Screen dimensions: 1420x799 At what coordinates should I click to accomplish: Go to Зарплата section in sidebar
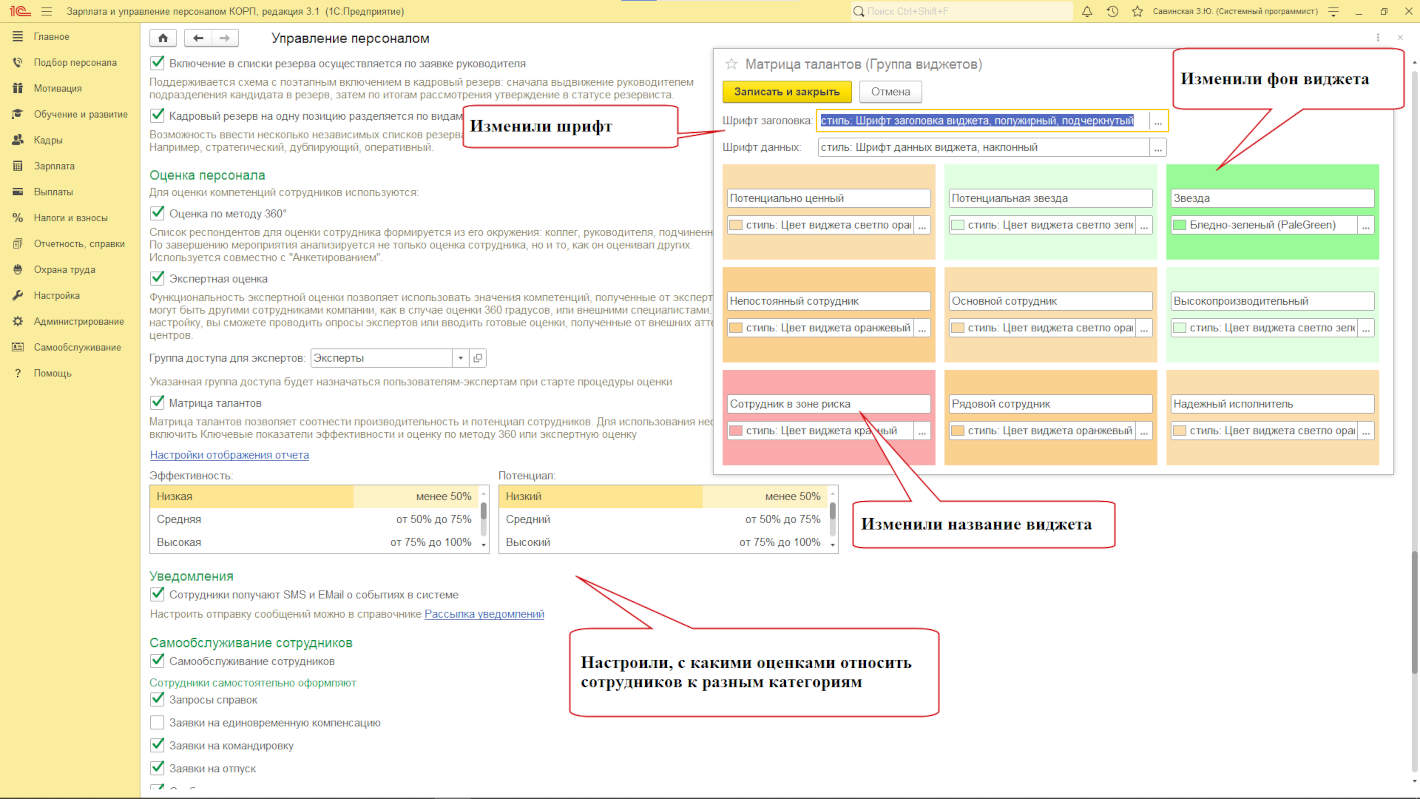click(54, 166)
